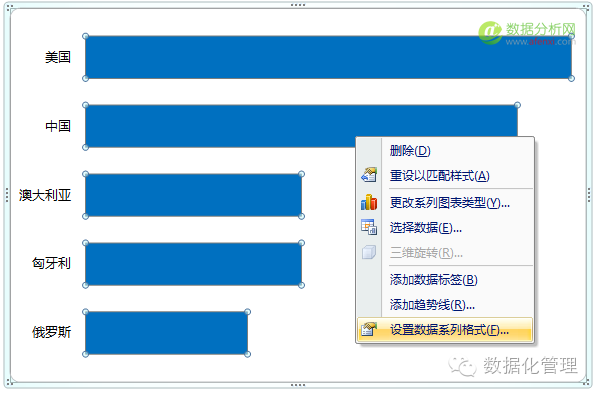The image size is (597, 394).
Task: Select 添加数据标签(B) entry
Action: (x=433, y=280)
